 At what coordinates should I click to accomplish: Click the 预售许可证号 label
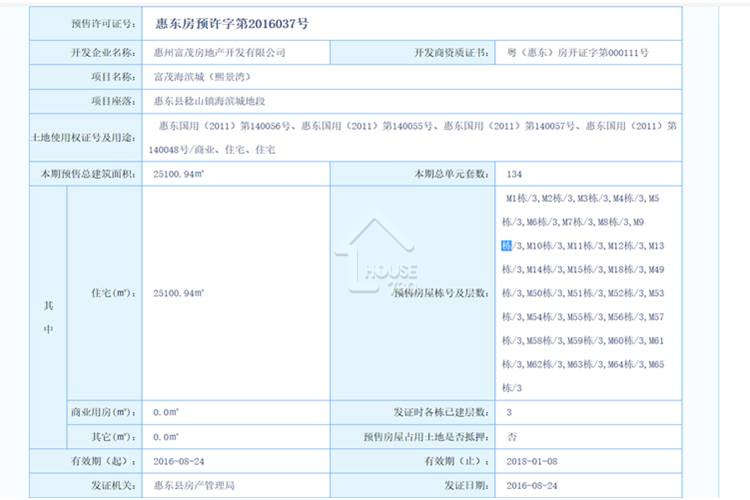103,23
